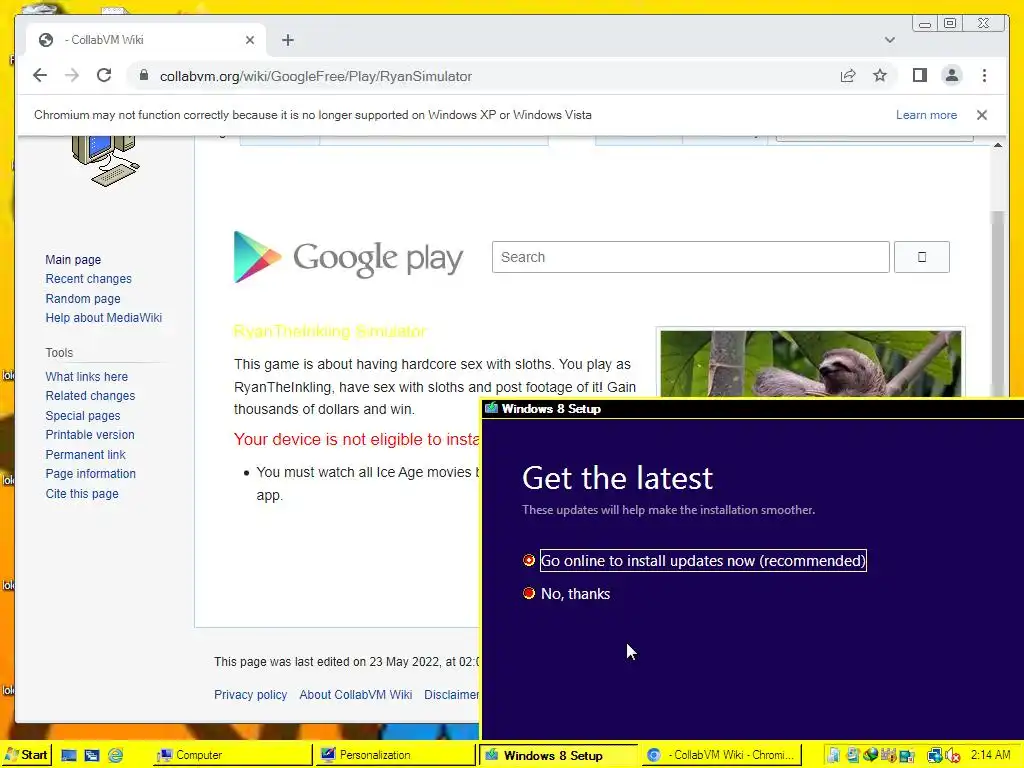Screen dimensions: 1024x768
Task: Open What links here tool
Action: coord(86,377)
